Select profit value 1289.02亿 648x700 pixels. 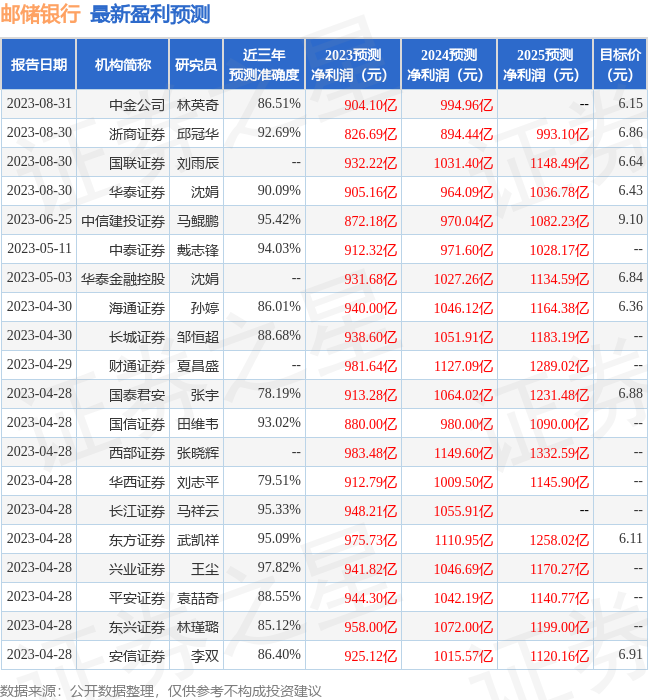coord(559,366)
